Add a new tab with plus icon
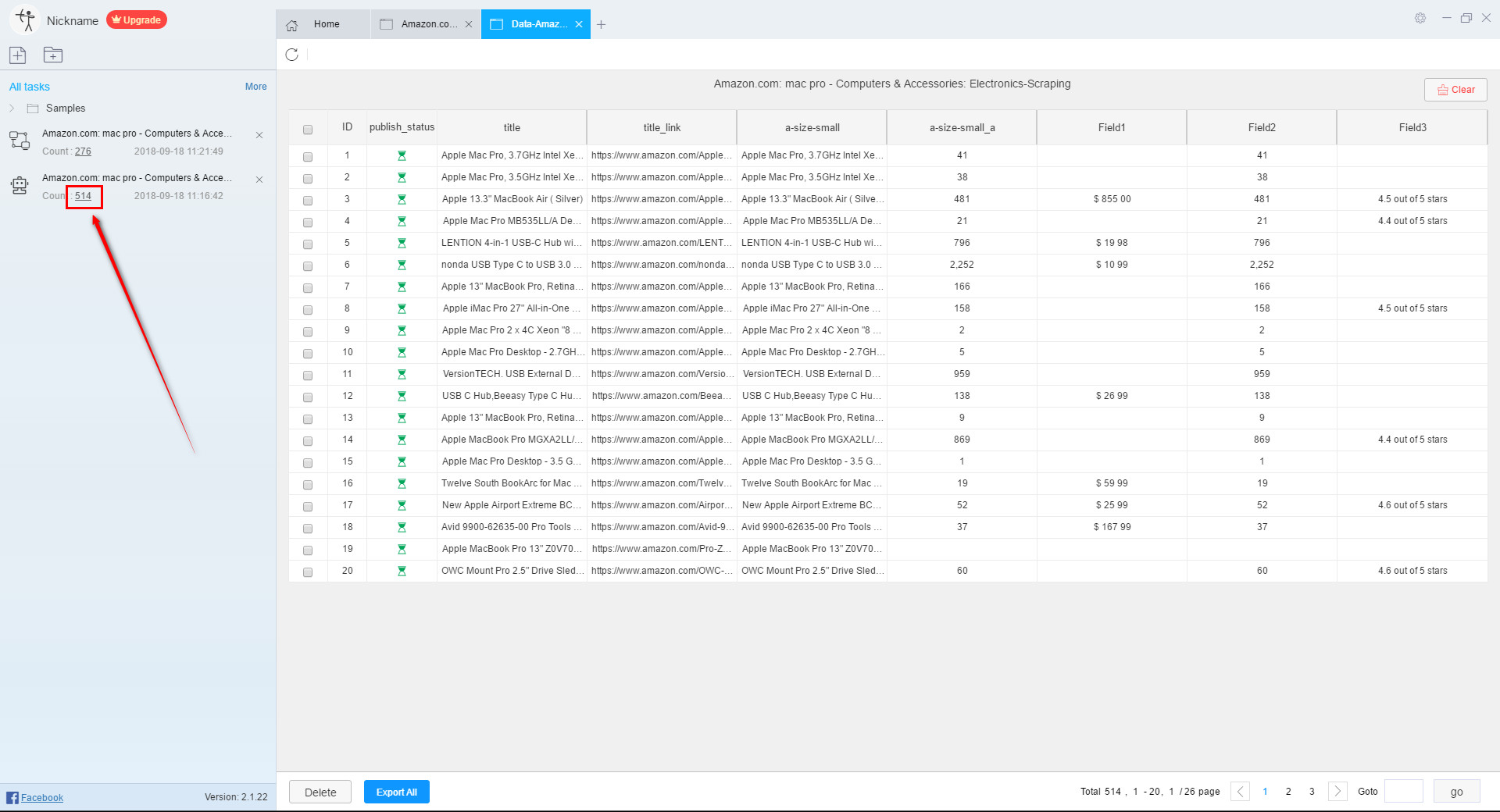Viewport: 1500px width, 812px height. [601, 25]
